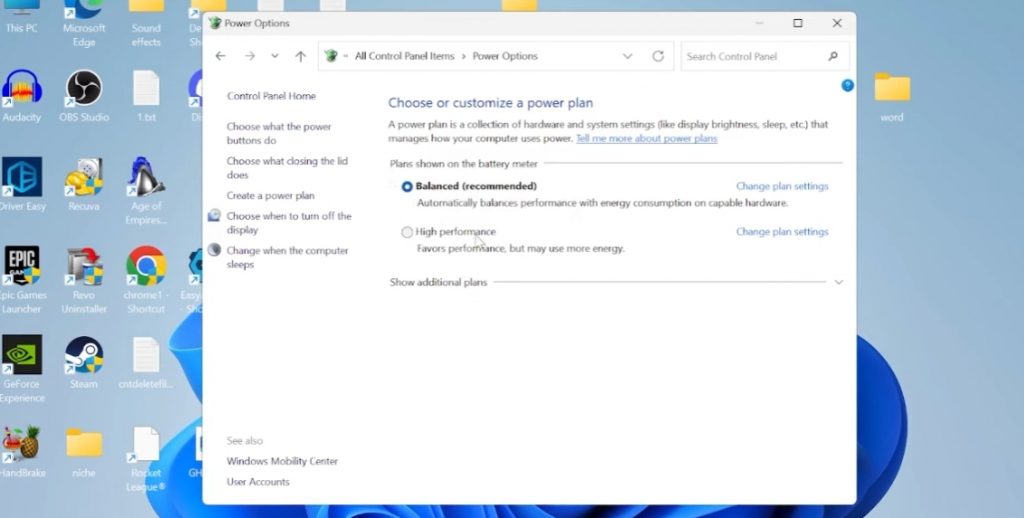This screenshot has width=1024, height=518.
Task: Expand Show additional plans chevron
Action: [839, 282]
